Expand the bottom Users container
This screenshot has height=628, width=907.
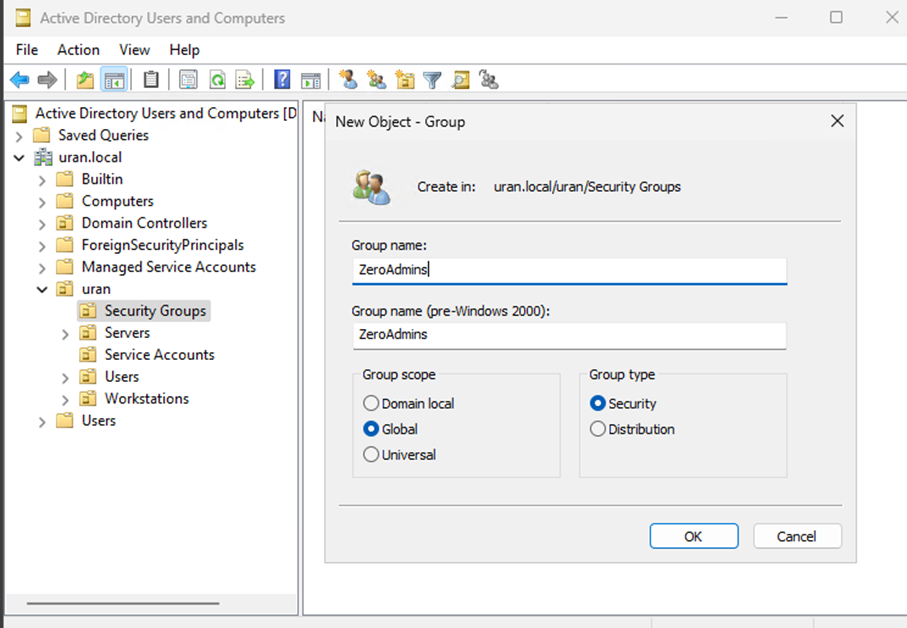(x=42, y=422)
